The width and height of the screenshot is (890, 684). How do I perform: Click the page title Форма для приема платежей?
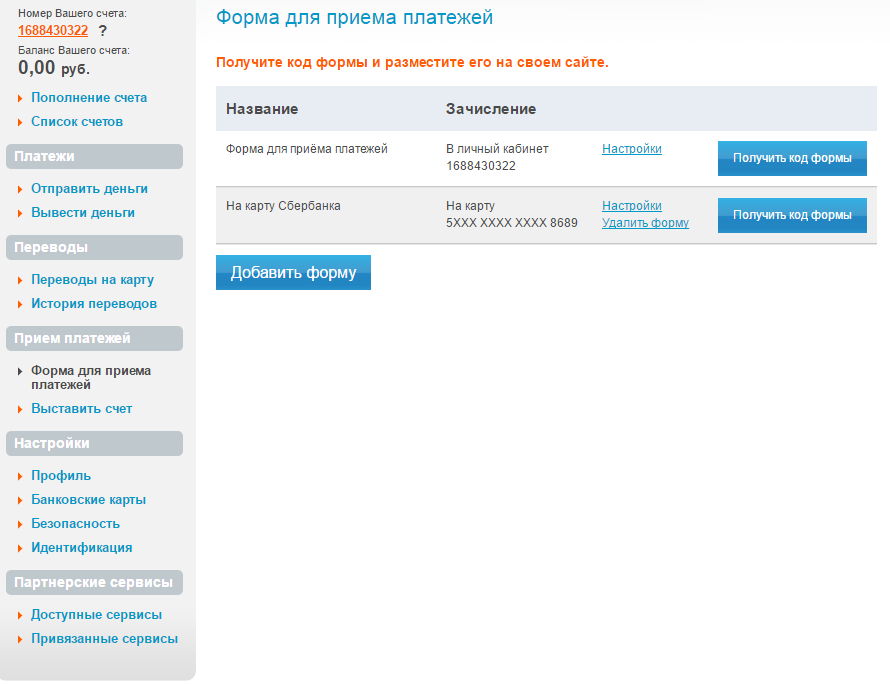pos(354,18)
